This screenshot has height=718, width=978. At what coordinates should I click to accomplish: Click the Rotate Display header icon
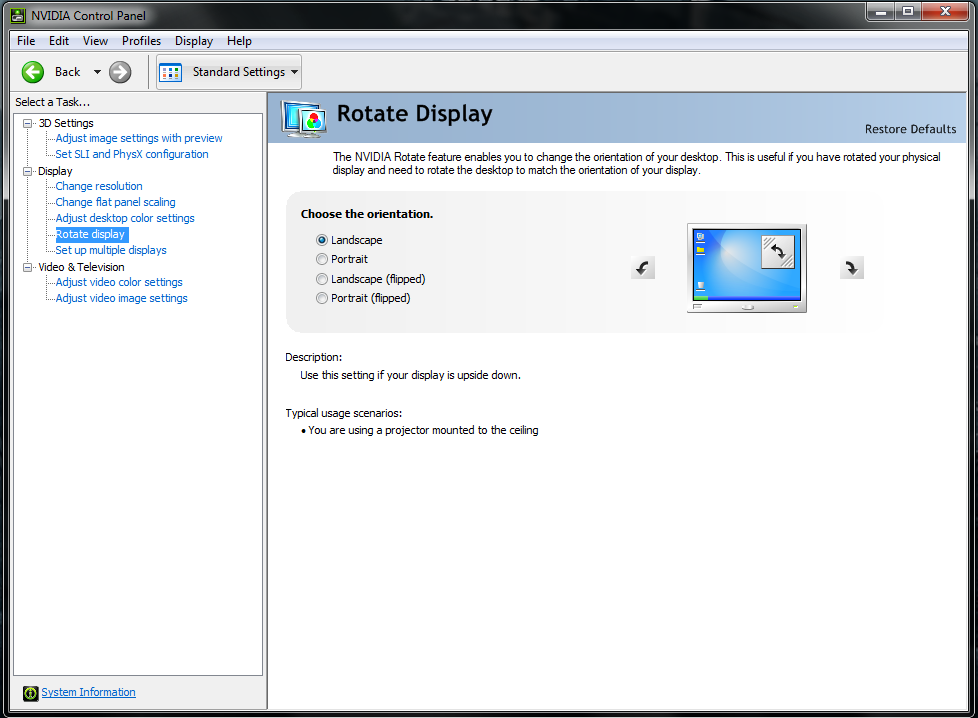(304, 119)
